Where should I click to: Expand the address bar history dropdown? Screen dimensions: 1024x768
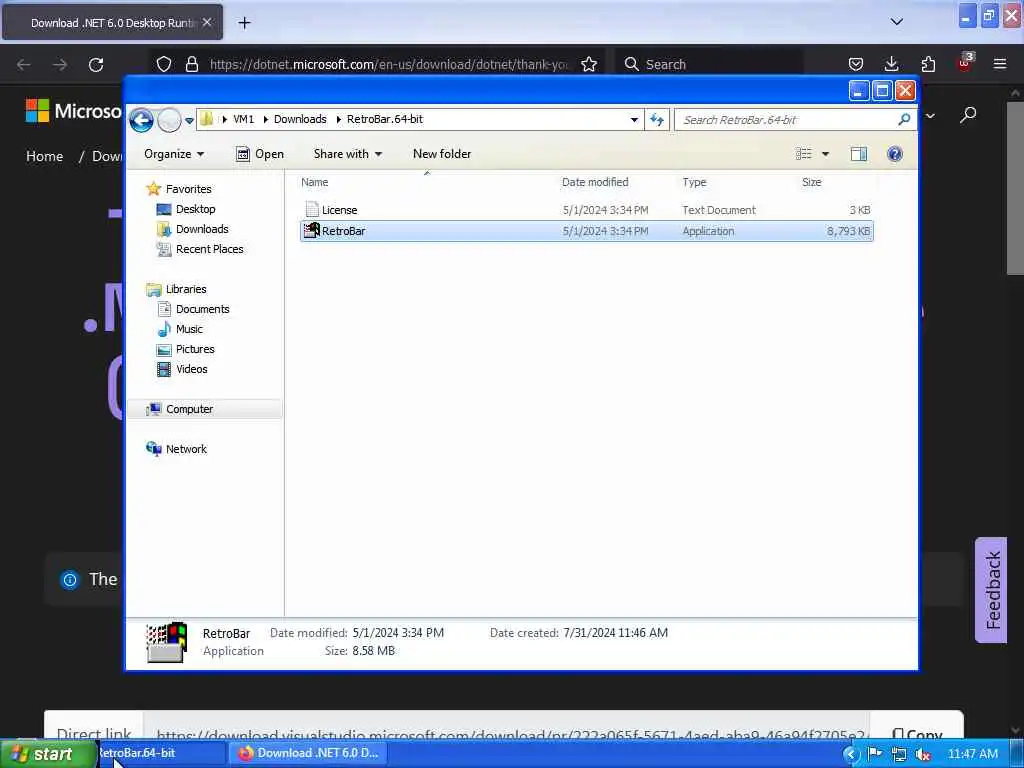click(x=633, y=120)
